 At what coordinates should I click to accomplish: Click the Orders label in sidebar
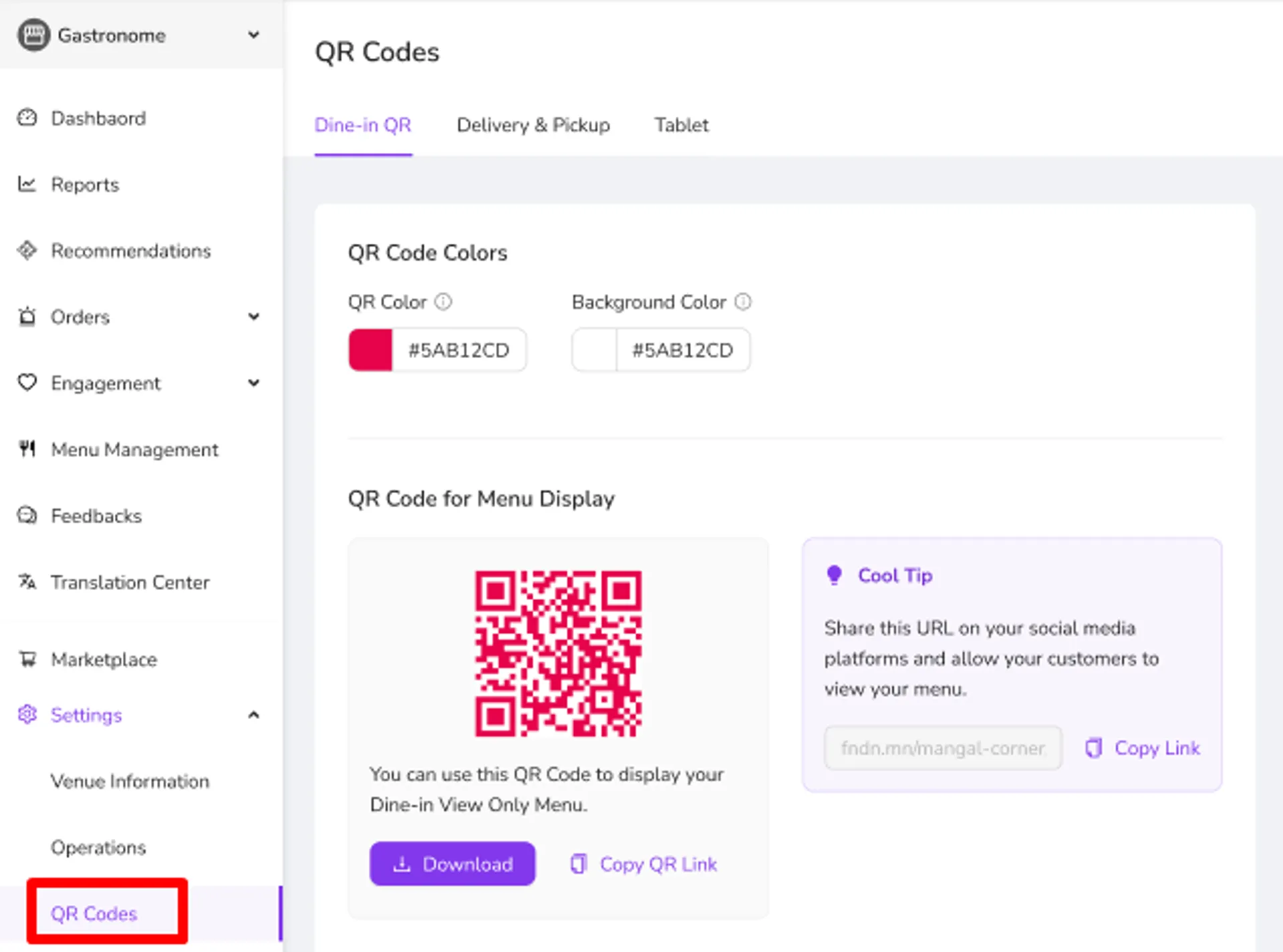click(x=80, y=317)
